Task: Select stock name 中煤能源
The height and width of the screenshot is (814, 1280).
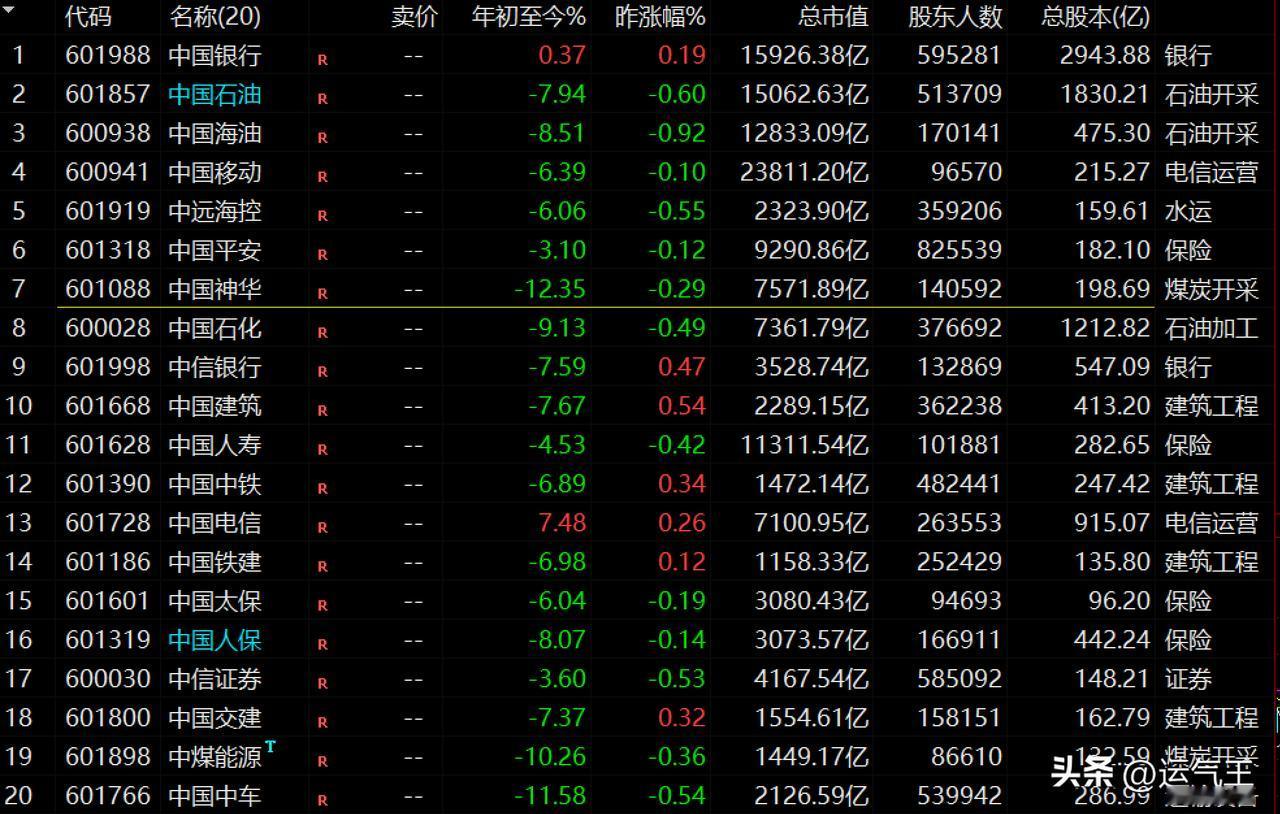Action: point(215,757)
